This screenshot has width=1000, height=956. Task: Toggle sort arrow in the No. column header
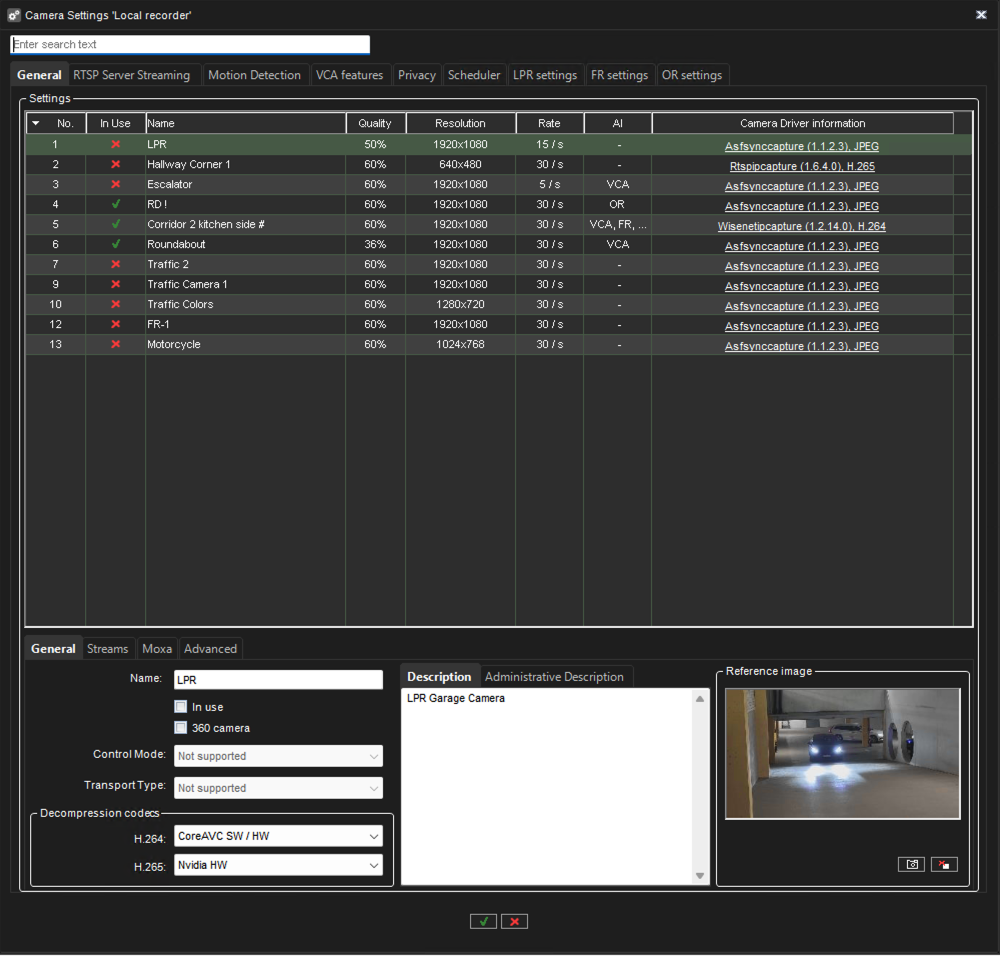pos(37,124)
